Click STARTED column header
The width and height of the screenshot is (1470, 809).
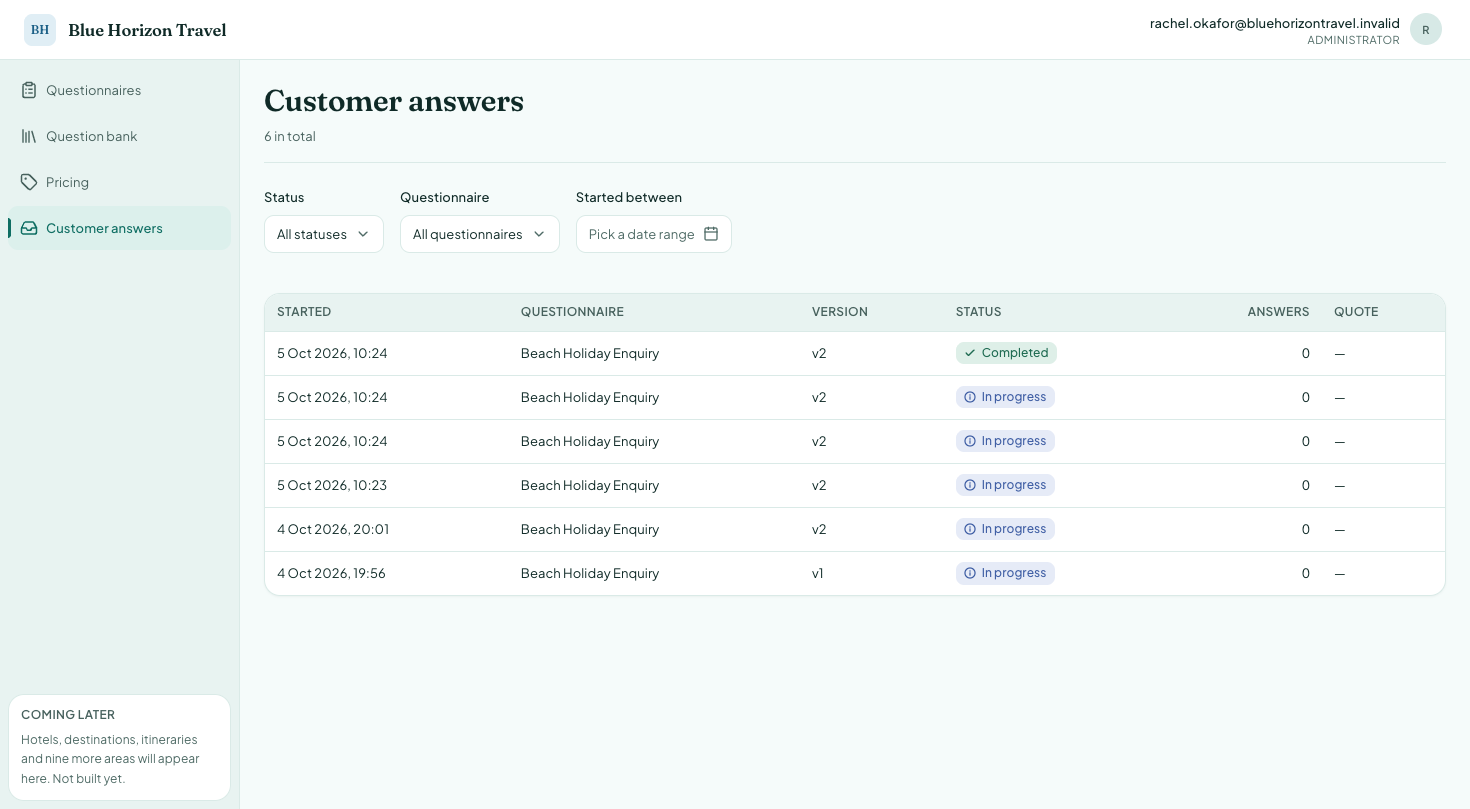pos(304,312)
